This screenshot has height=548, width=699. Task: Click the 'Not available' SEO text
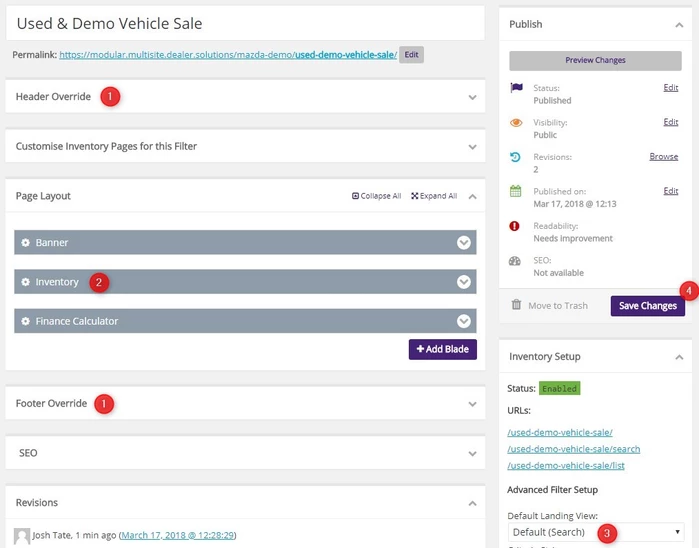click(x=559, y=273)
